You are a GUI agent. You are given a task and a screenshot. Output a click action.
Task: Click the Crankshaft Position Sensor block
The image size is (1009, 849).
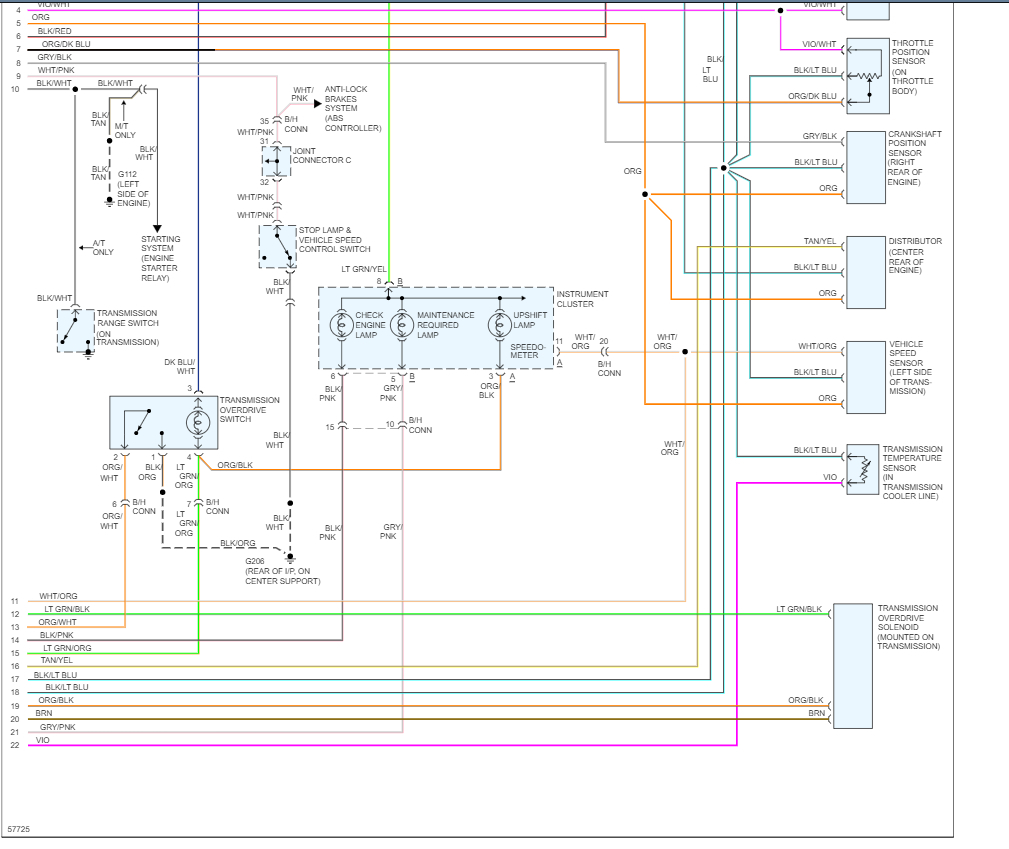[864, 168]
